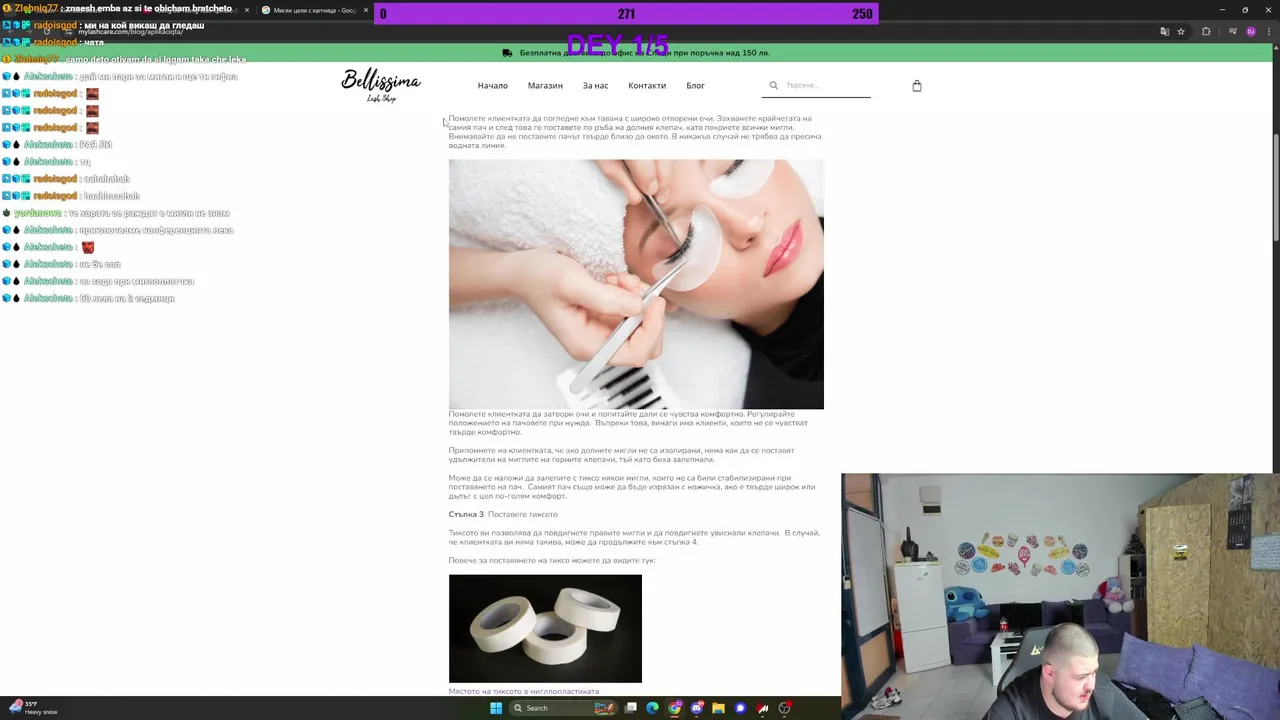Click caption Мястото на тиксото в мигллопластиката

(523, 691)
